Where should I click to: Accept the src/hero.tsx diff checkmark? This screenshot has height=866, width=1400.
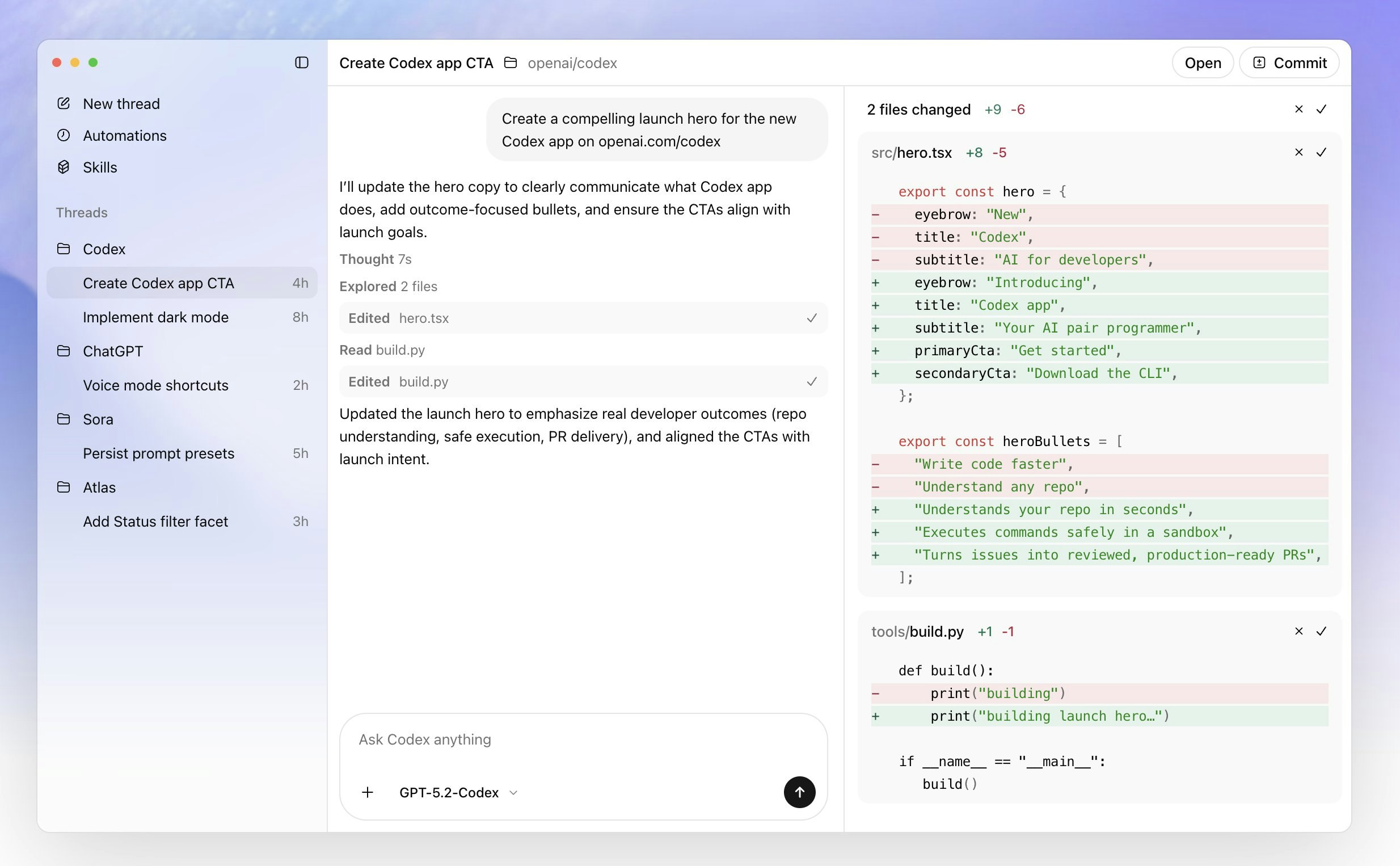coord(1322,152)
